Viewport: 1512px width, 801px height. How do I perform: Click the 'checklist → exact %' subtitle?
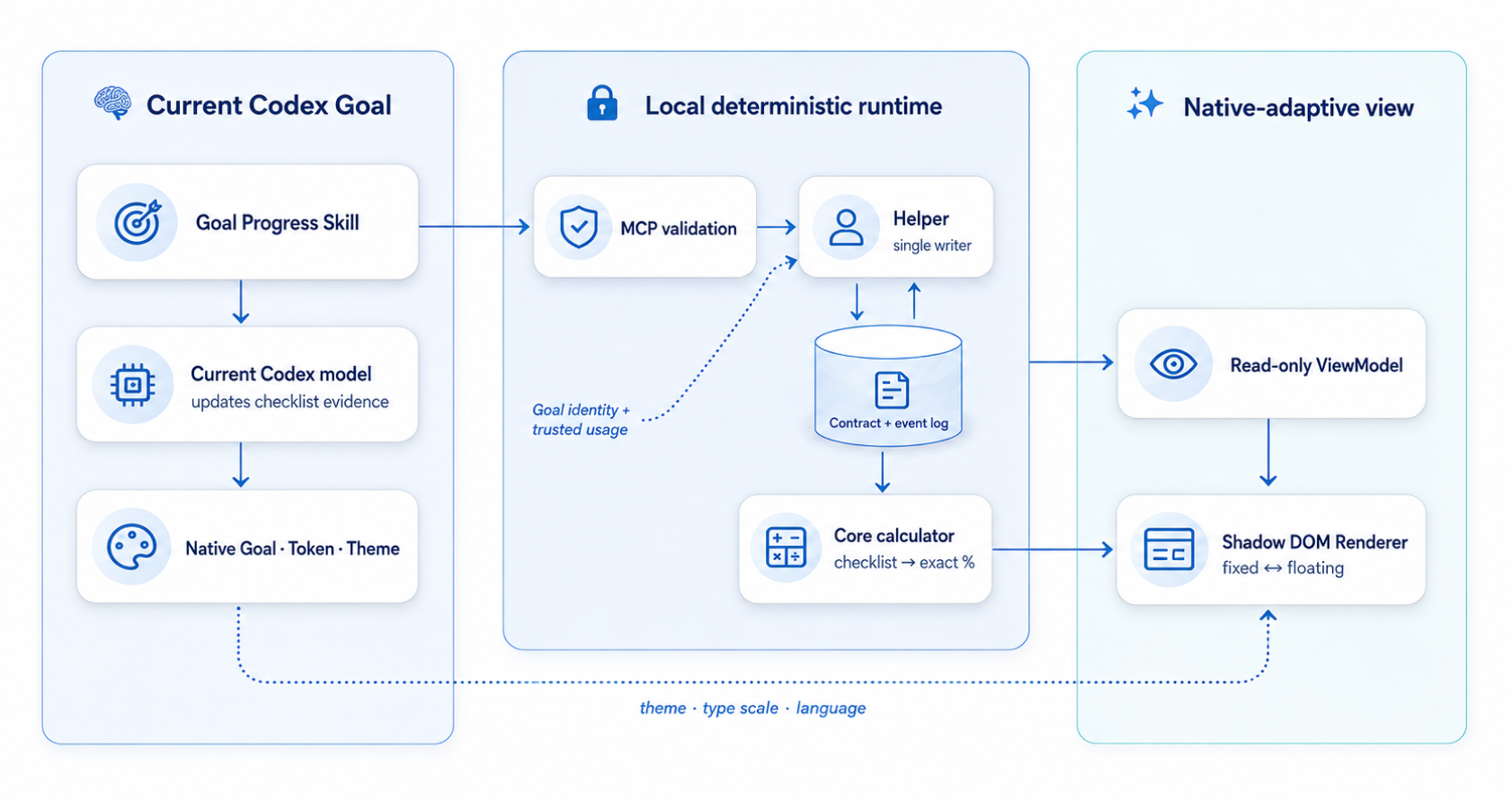click(904, 563)
